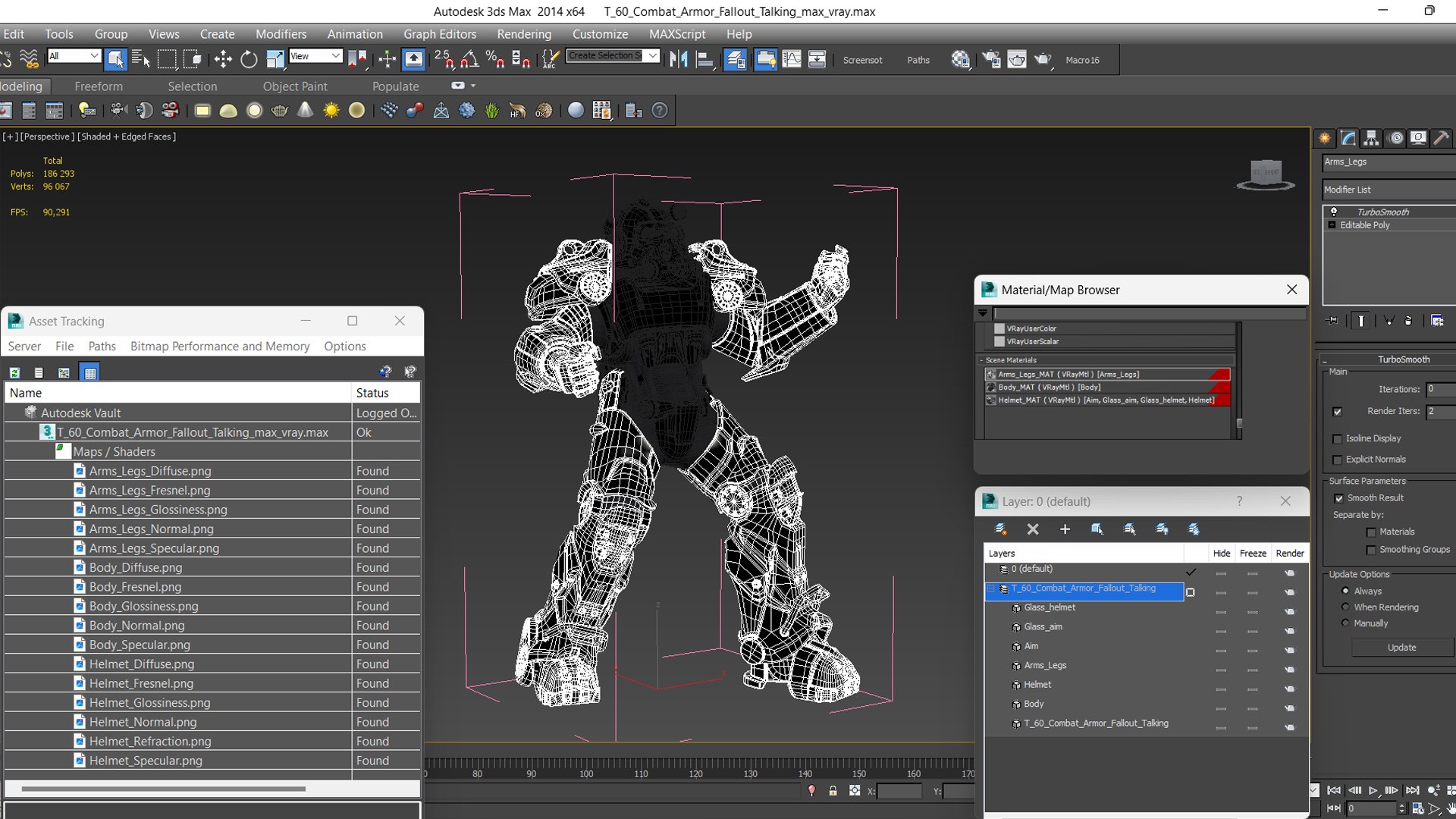Expand Editable Poly plus in modifier stack

coord(1332,225)
